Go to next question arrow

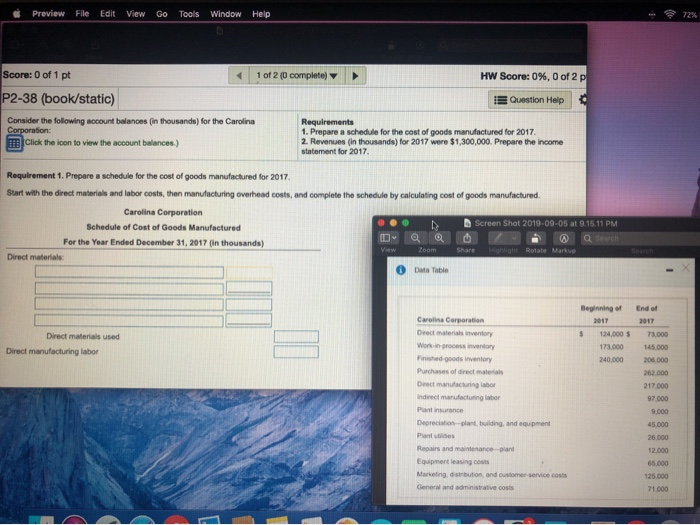tap(355, 75)
